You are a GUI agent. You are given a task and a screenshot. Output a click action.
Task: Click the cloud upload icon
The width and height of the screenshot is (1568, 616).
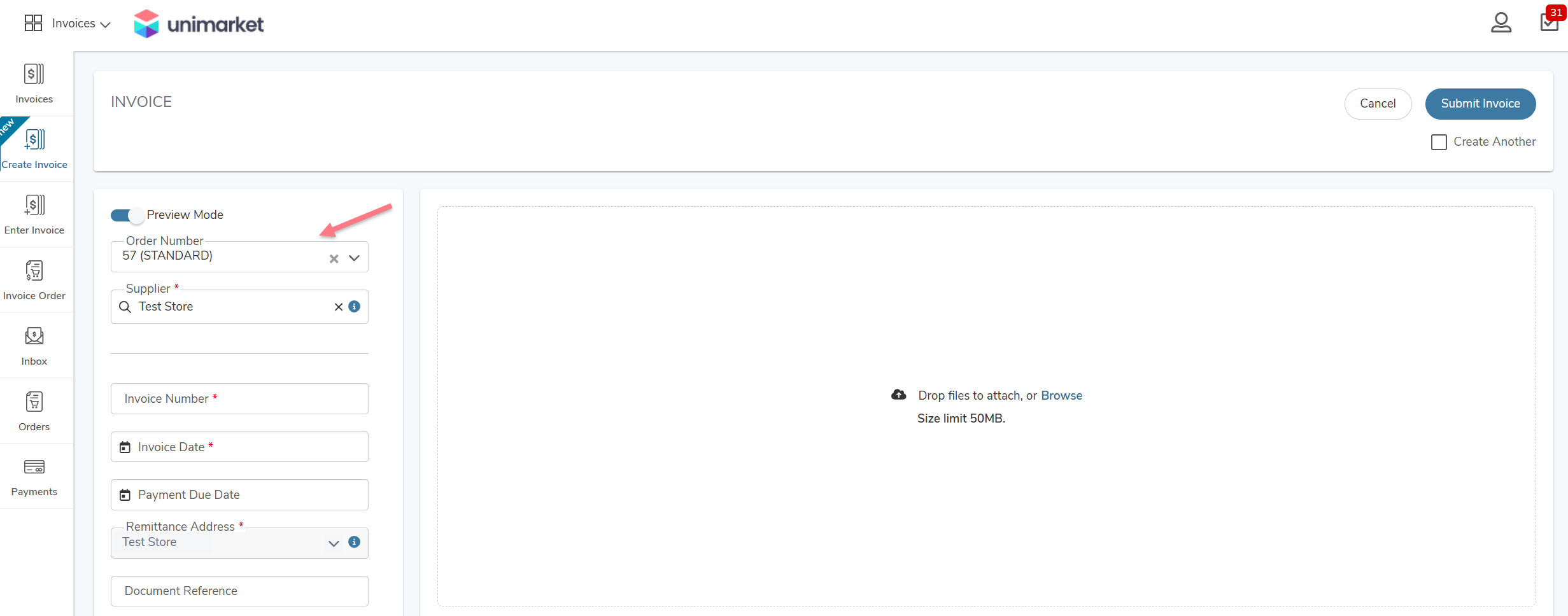point(898,395)
